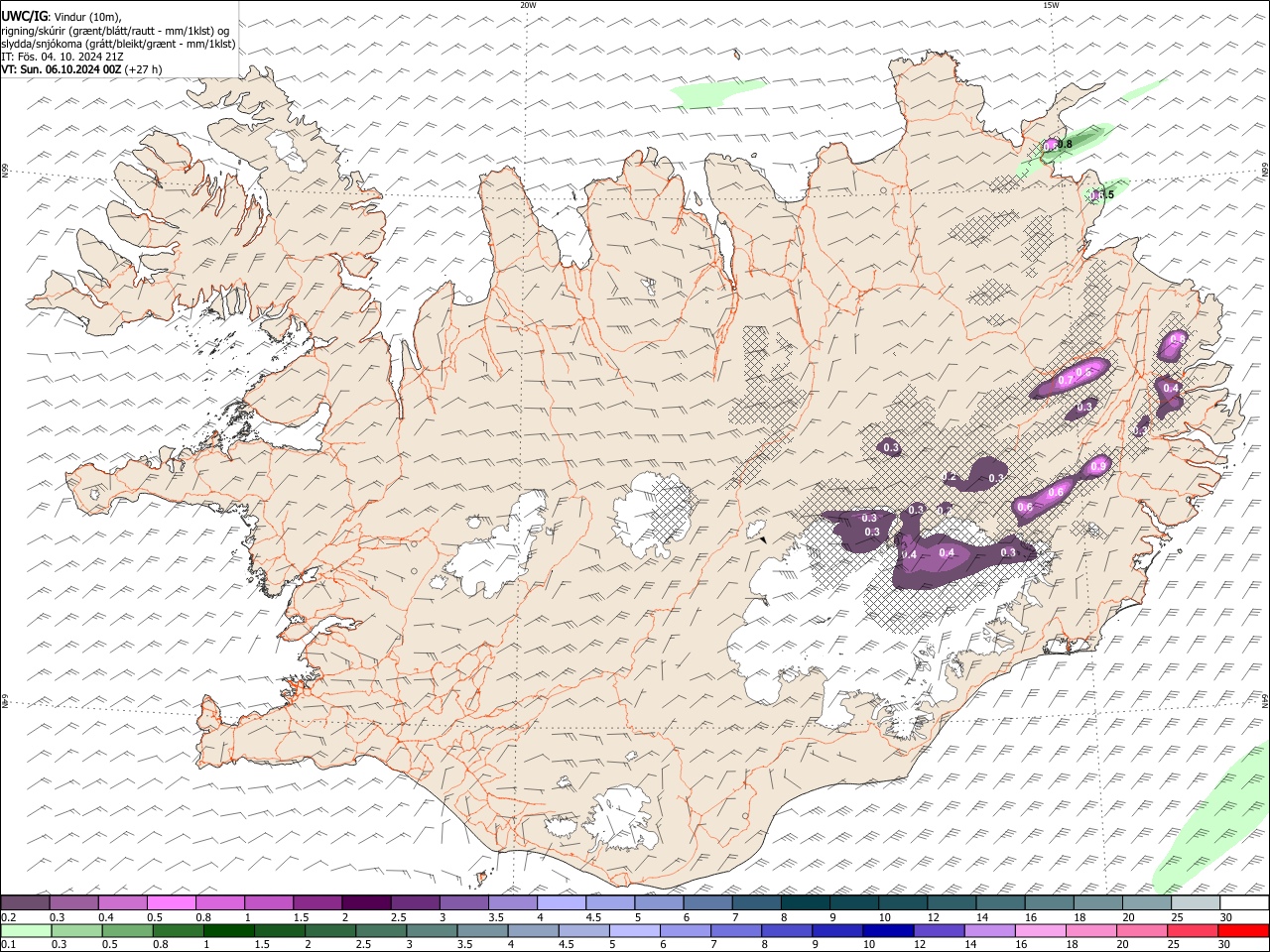Image resolution: width=1270 pixels, height=952 pixels.
Task: Click the '15W' longitude label at the top
Action: coord(1051,5)
